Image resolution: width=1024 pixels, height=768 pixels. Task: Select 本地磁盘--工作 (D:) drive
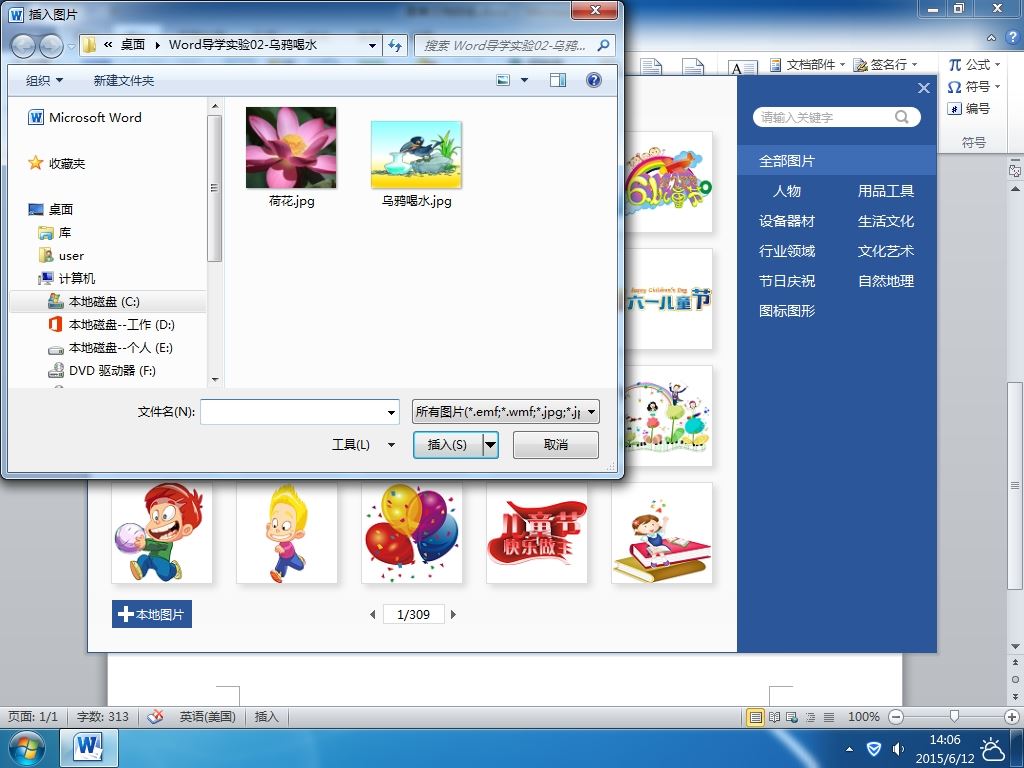pyautogui.click(x=111, y=325)
